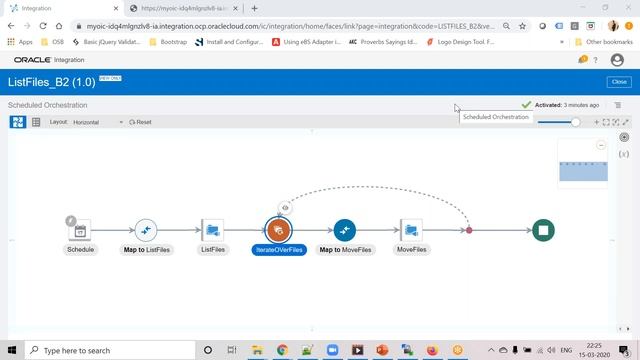This screenshot has height=360, width=640.
Task: Open the Basic jQuery Validat... bookmark
Action: point(107,42)
